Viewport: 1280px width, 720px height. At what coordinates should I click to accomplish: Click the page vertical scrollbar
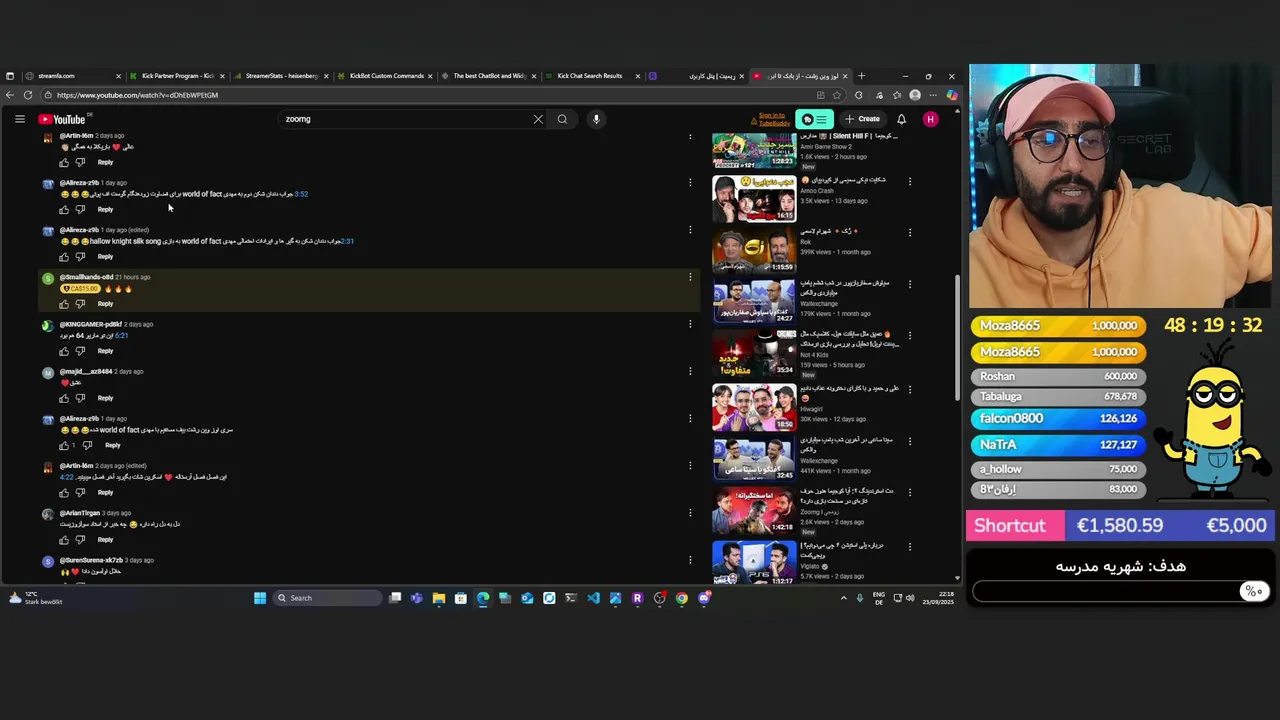957,337
